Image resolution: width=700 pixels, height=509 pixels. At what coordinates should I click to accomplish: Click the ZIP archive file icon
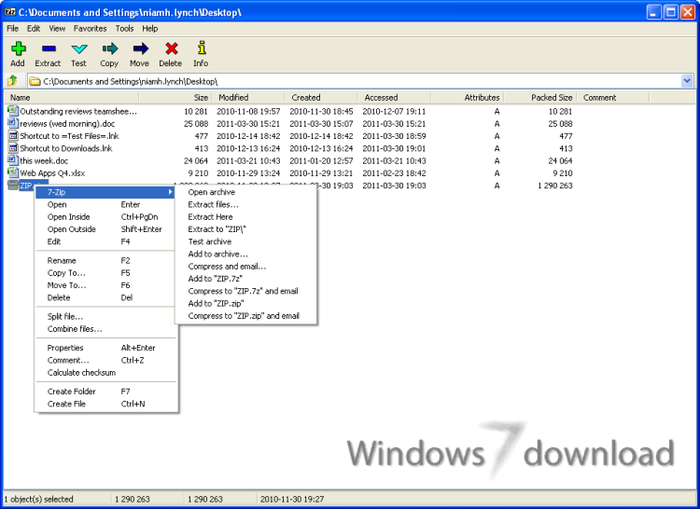(12, 185)
